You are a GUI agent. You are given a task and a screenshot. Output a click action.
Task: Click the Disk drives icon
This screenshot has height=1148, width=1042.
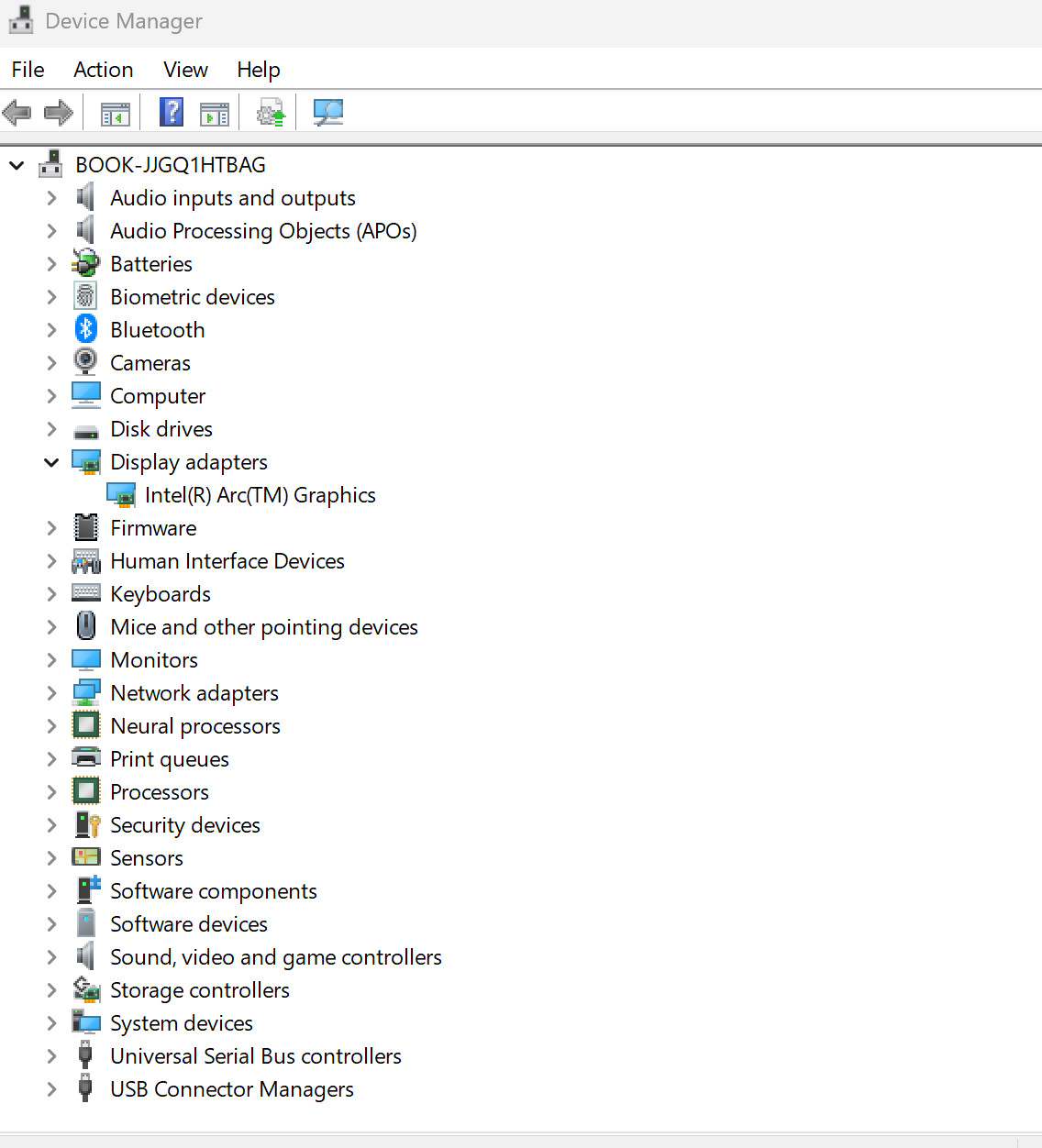86,431
